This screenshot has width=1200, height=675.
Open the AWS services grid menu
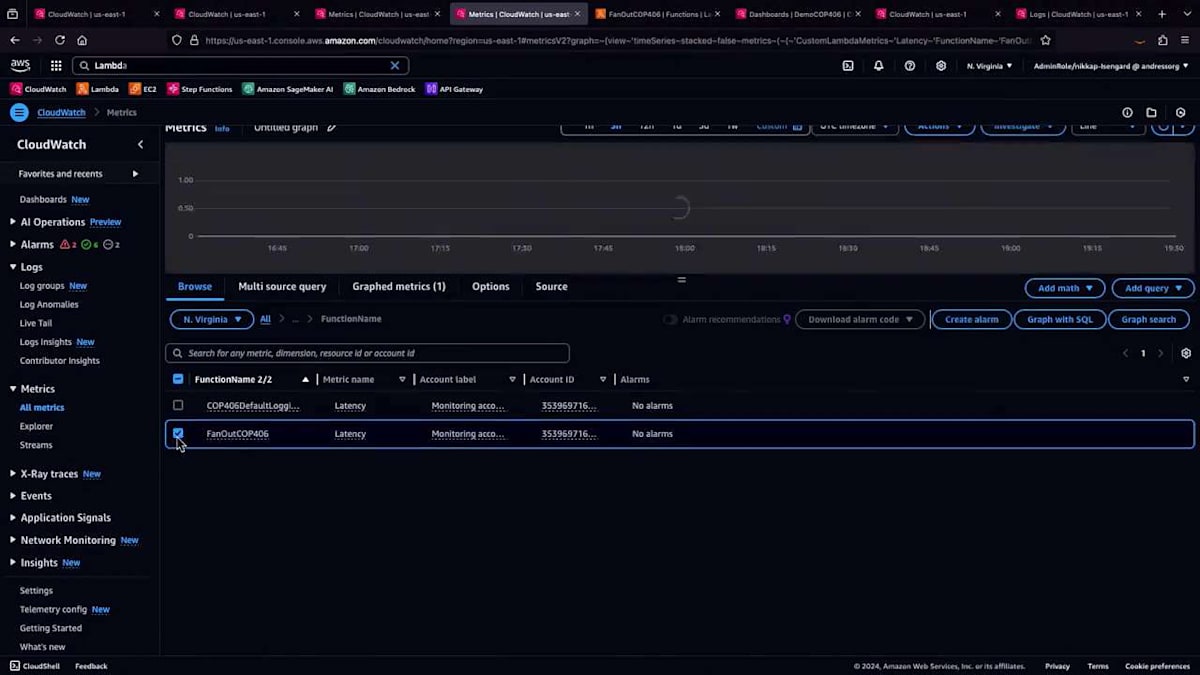click(x=56, y=65)
